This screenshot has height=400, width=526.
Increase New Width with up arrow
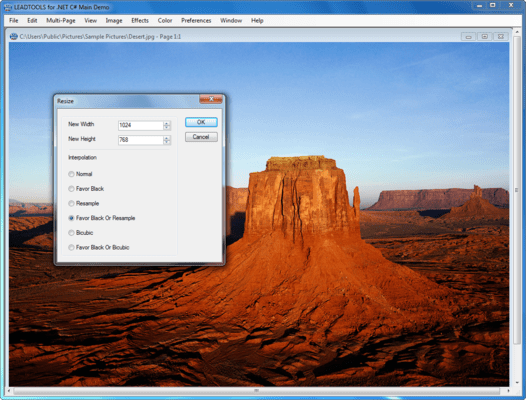point(167,123)
